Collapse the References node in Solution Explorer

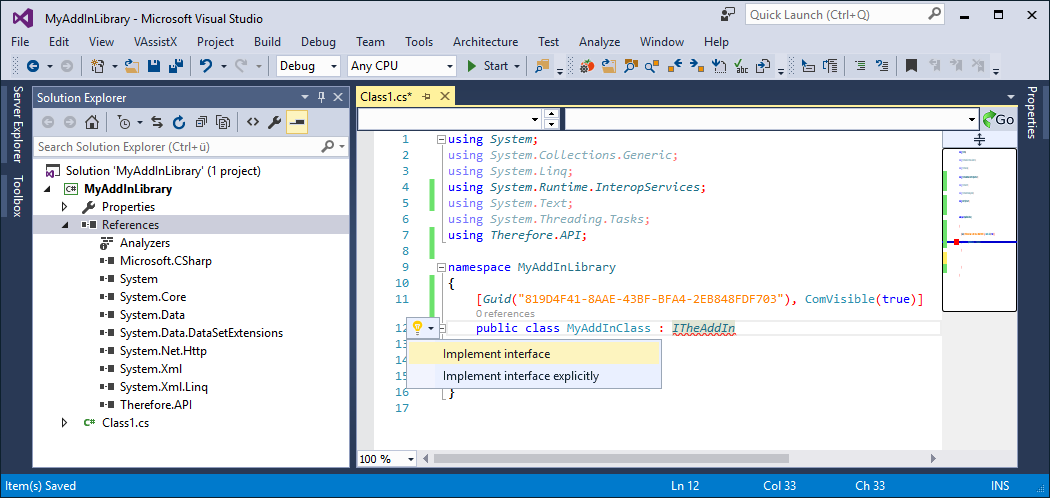pyautogui.click(x=65, y=225)
